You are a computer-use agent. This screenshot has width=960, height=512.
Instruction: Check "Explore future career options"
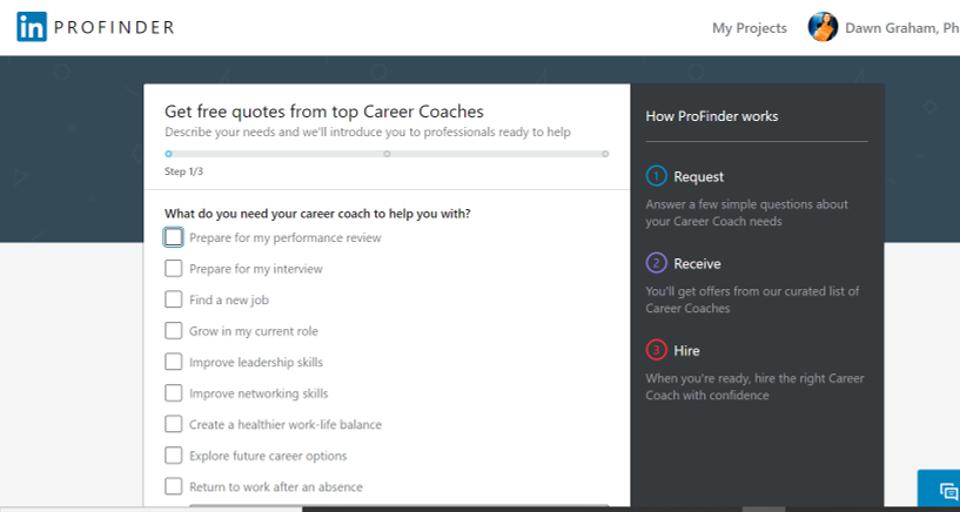pyautogui.click(x=174, y=455)
